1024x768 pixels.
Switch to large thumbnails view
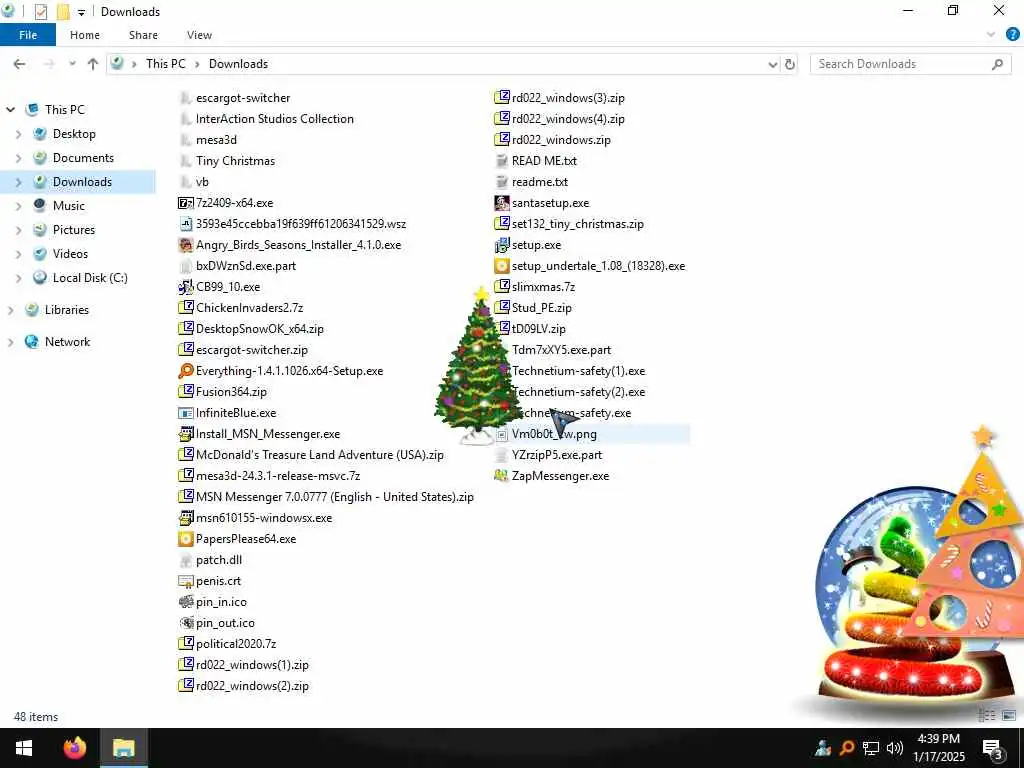click(x=1009, y=716)
